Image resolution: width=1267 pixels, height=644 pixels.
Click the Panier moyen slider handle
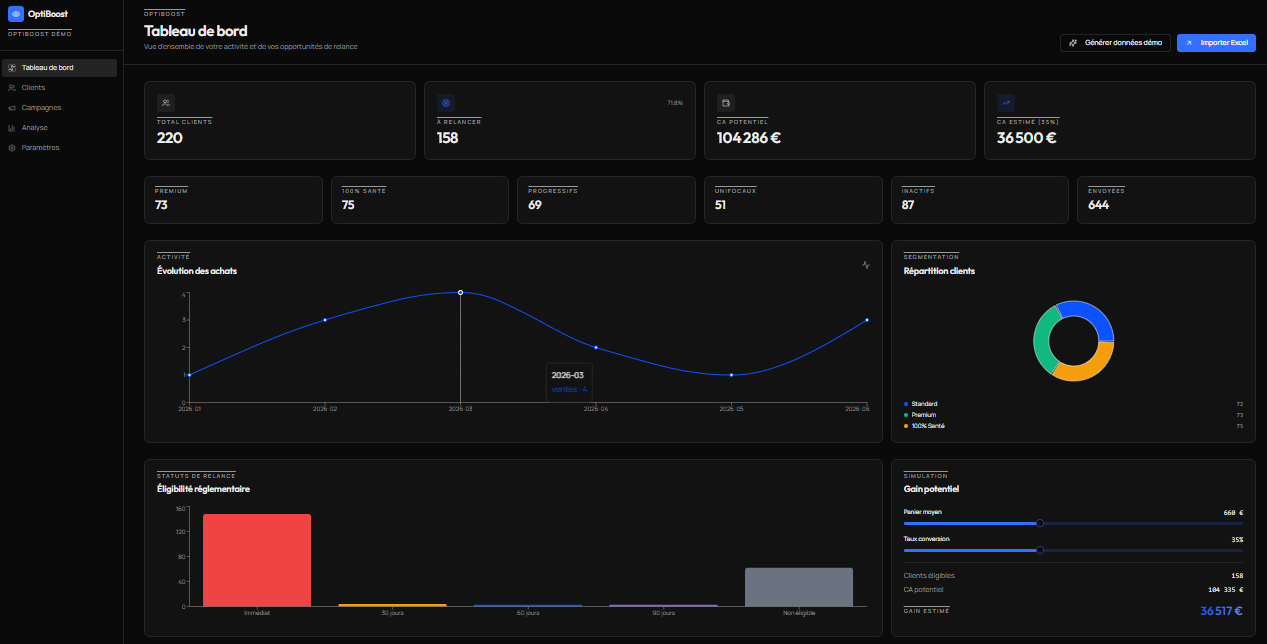click(x=1040, y=523)
